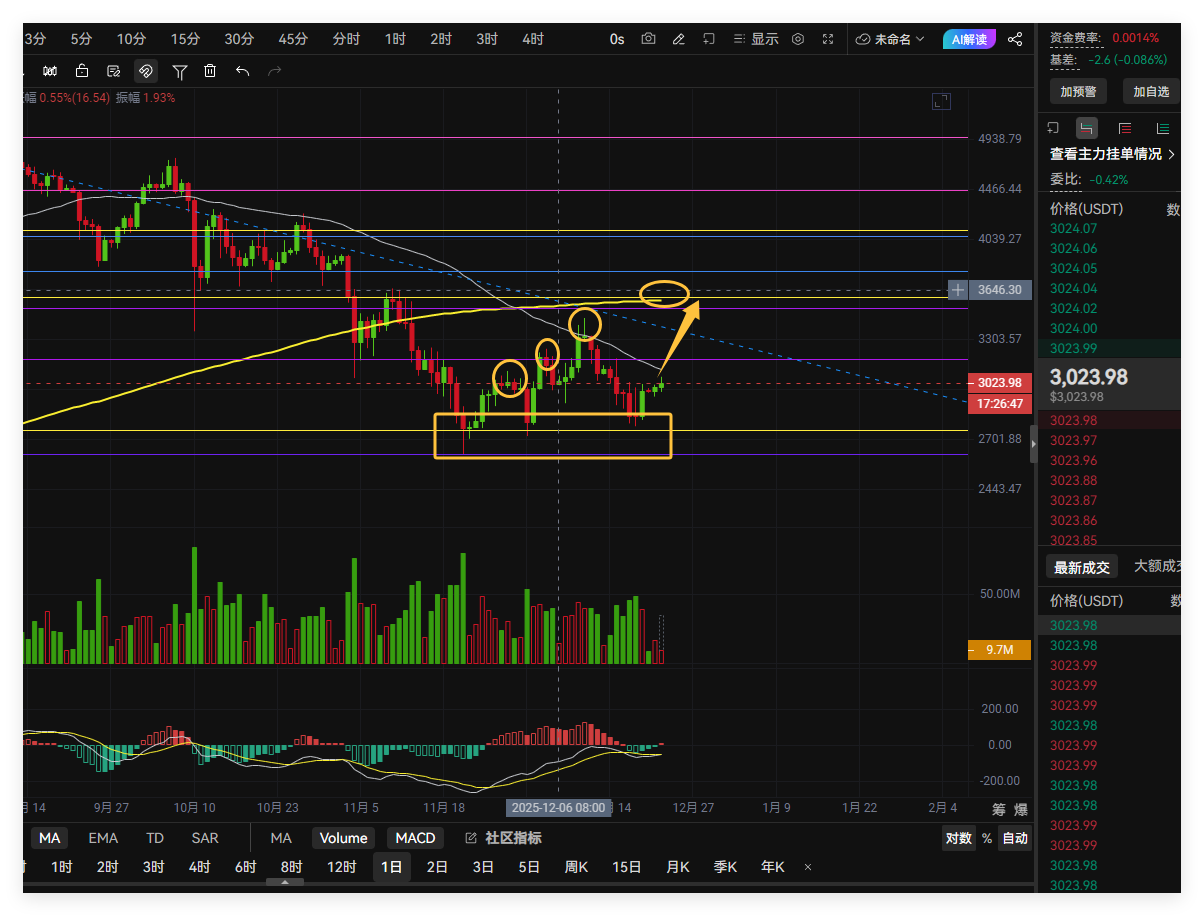Click the camera screenshot icon
The image size is (1204, 916).
pyautogui.click(x=649, y=39)
